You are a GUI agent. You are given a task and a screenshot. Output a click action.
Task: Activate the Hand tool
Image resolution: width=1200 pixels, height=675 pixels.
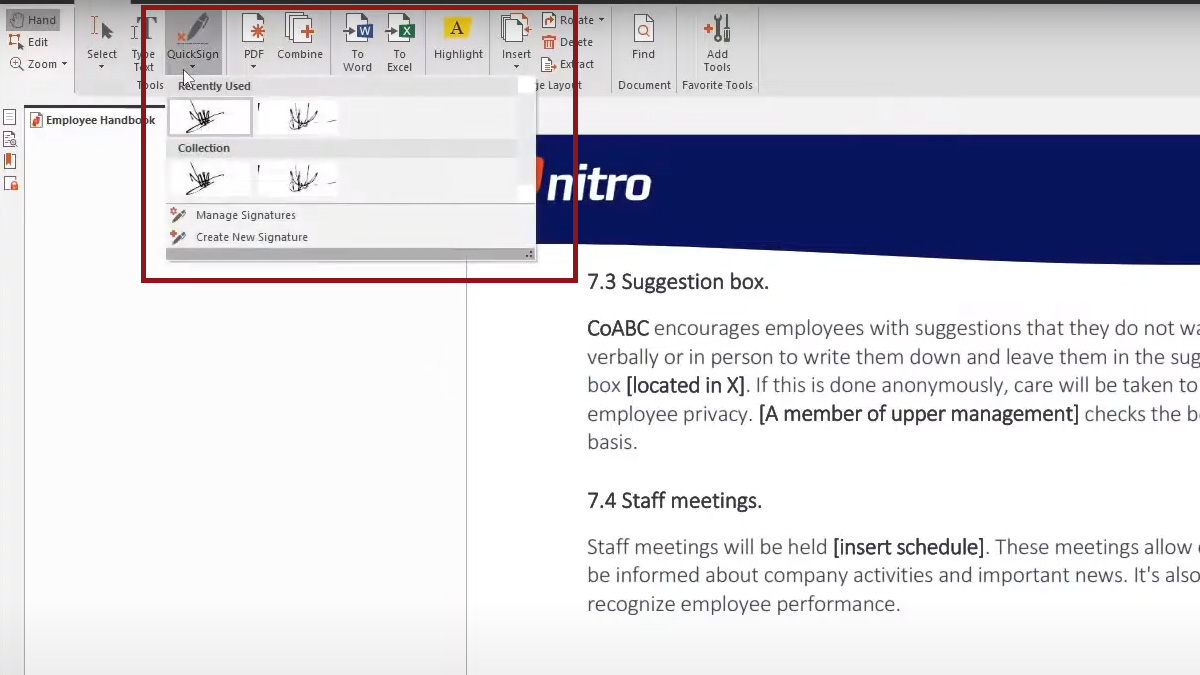[32, 20]
